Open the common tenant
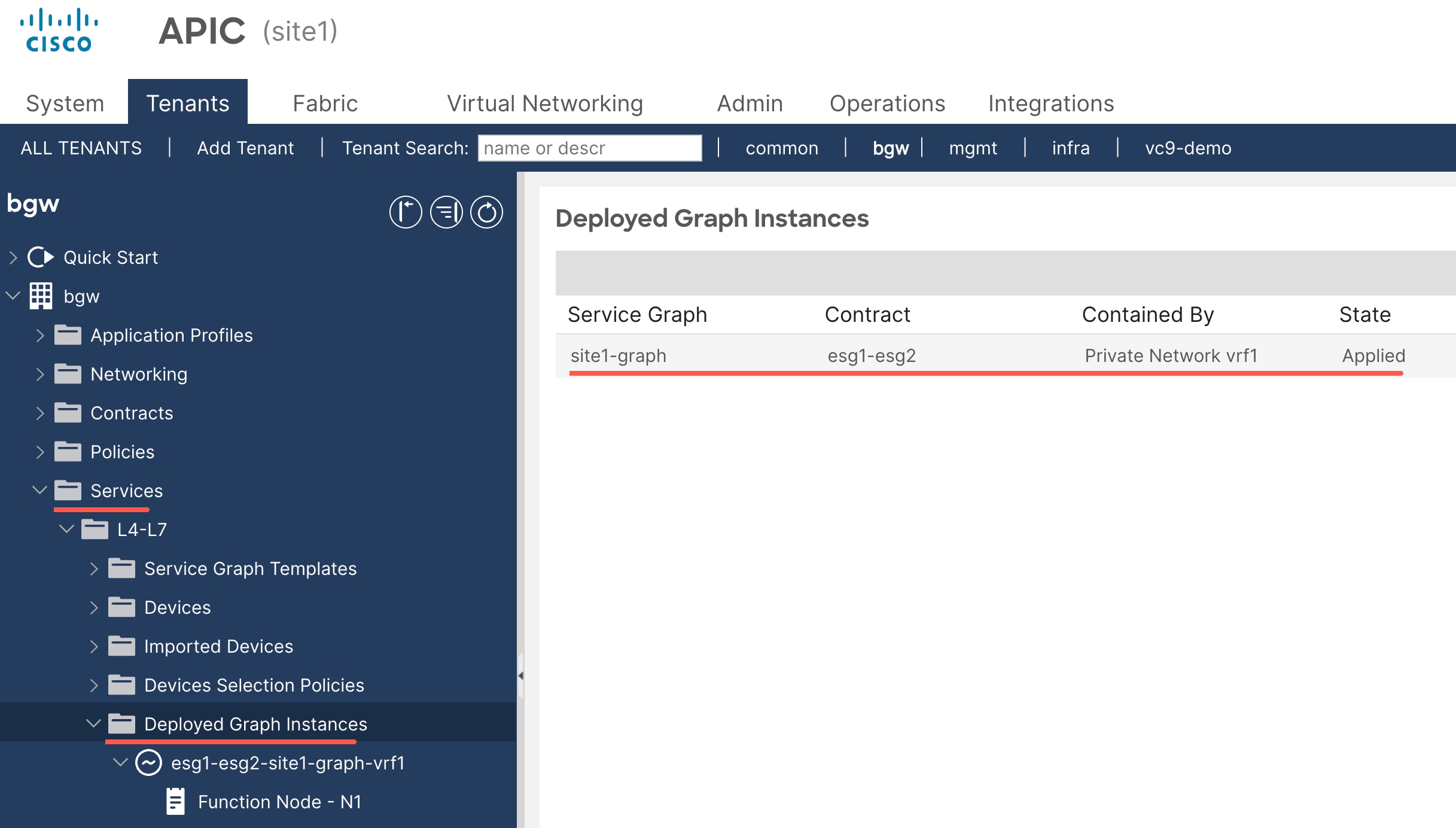The width and height of the screenshot is (1456, 828). coord(782,148)
